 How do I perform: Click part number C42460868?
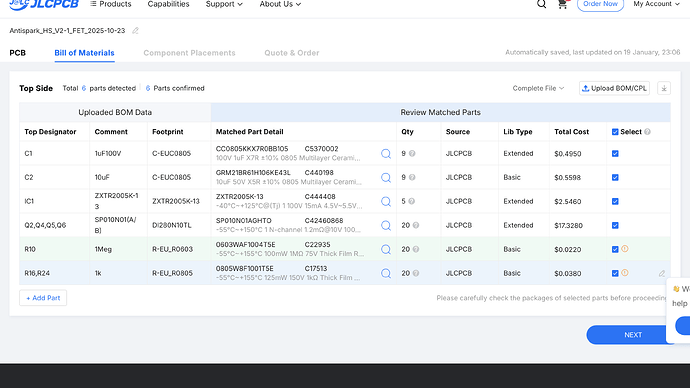pos(324,220)
